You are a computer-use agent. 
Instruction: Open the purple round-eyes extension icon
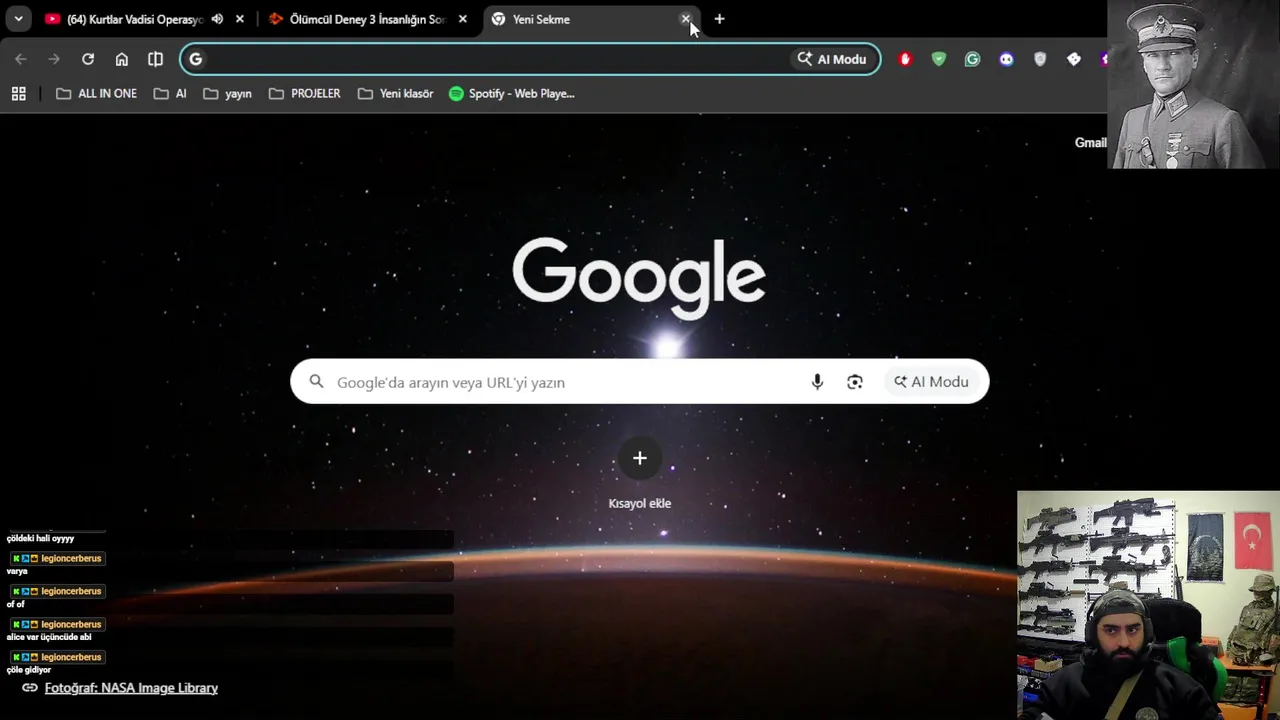[x=1006, y=59]
